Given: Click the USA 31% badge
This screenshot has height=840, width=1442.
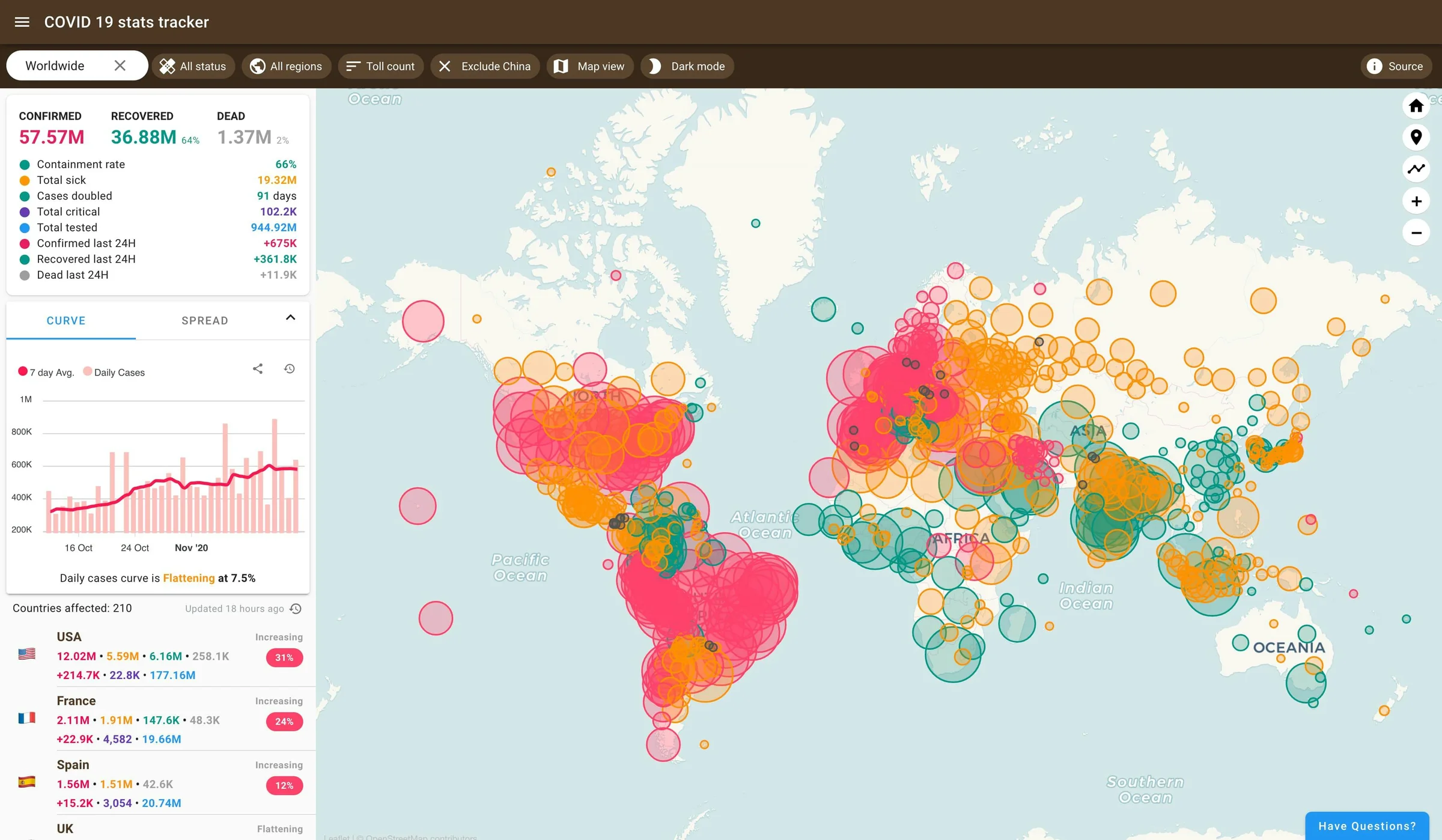Looking at the screenshot, I should click(284, 657).
